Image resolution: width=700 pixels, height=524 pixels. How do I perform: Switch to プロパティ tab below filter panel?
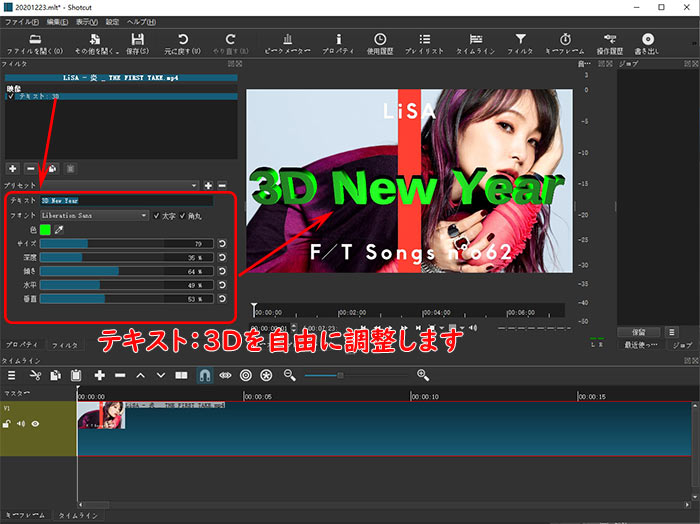(22, 345)
